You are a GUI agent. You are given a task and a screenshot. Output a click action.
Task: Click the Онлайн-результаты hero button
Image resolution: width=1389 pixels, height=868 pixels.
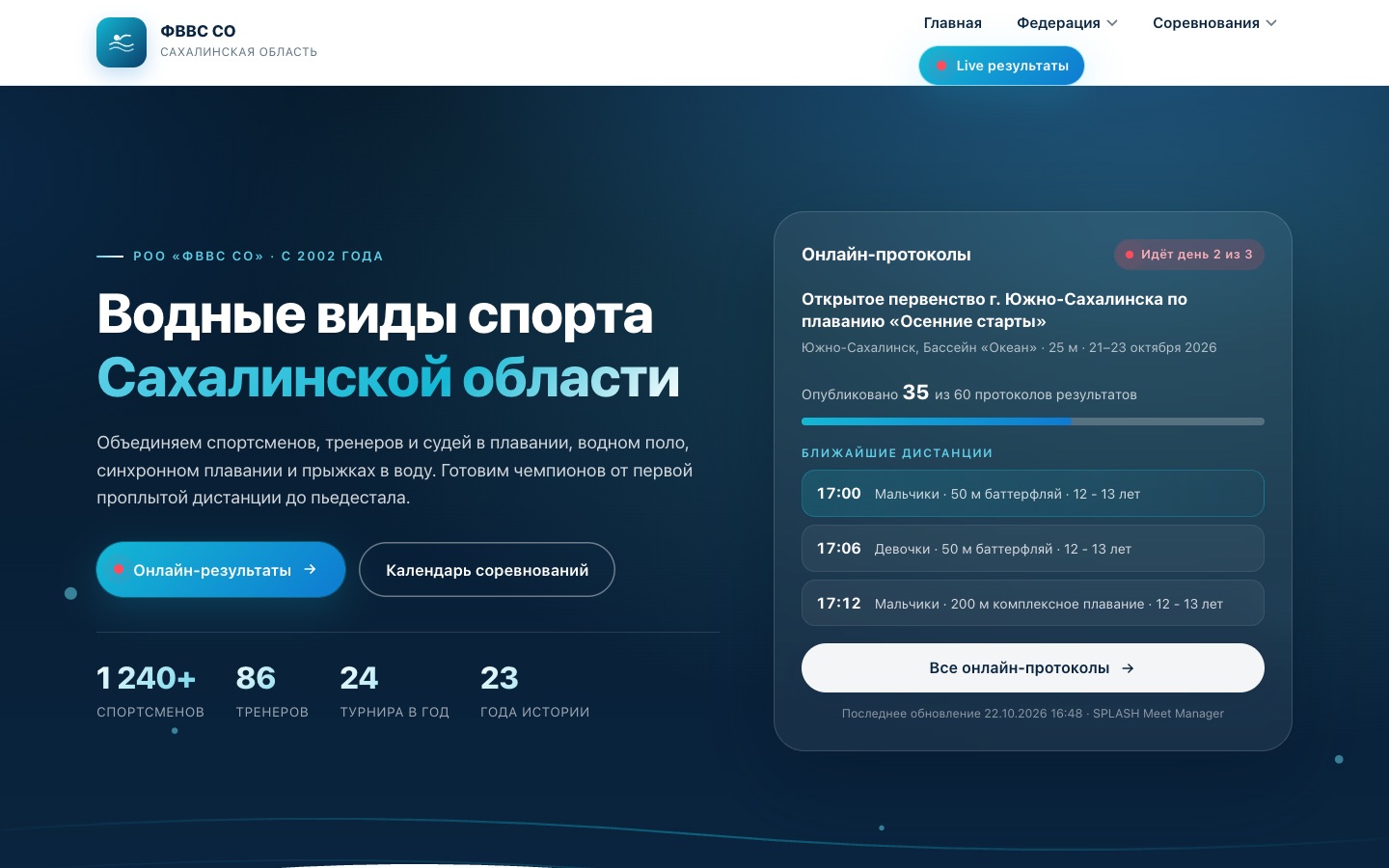pyautogui.click(x=221, y=570)
